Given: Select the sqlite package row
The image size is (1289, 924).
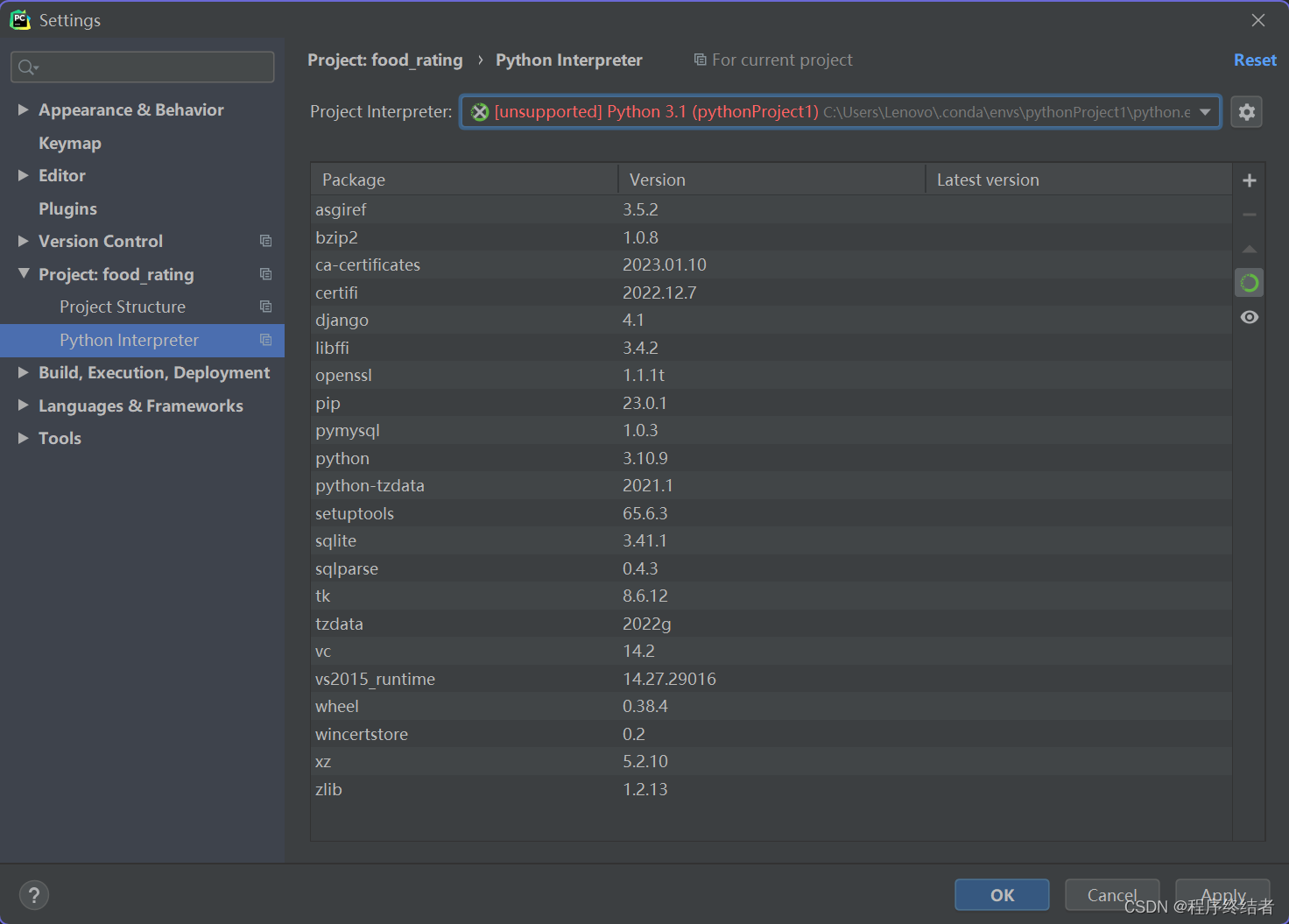Looking at the screenshot, I should (771, 540).
